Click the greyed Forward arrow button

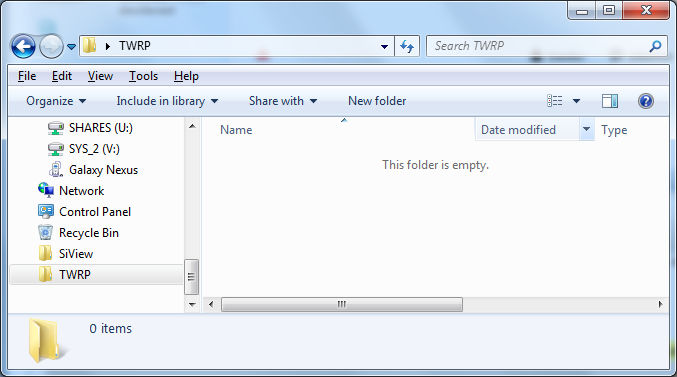click(x=51, y=46)
